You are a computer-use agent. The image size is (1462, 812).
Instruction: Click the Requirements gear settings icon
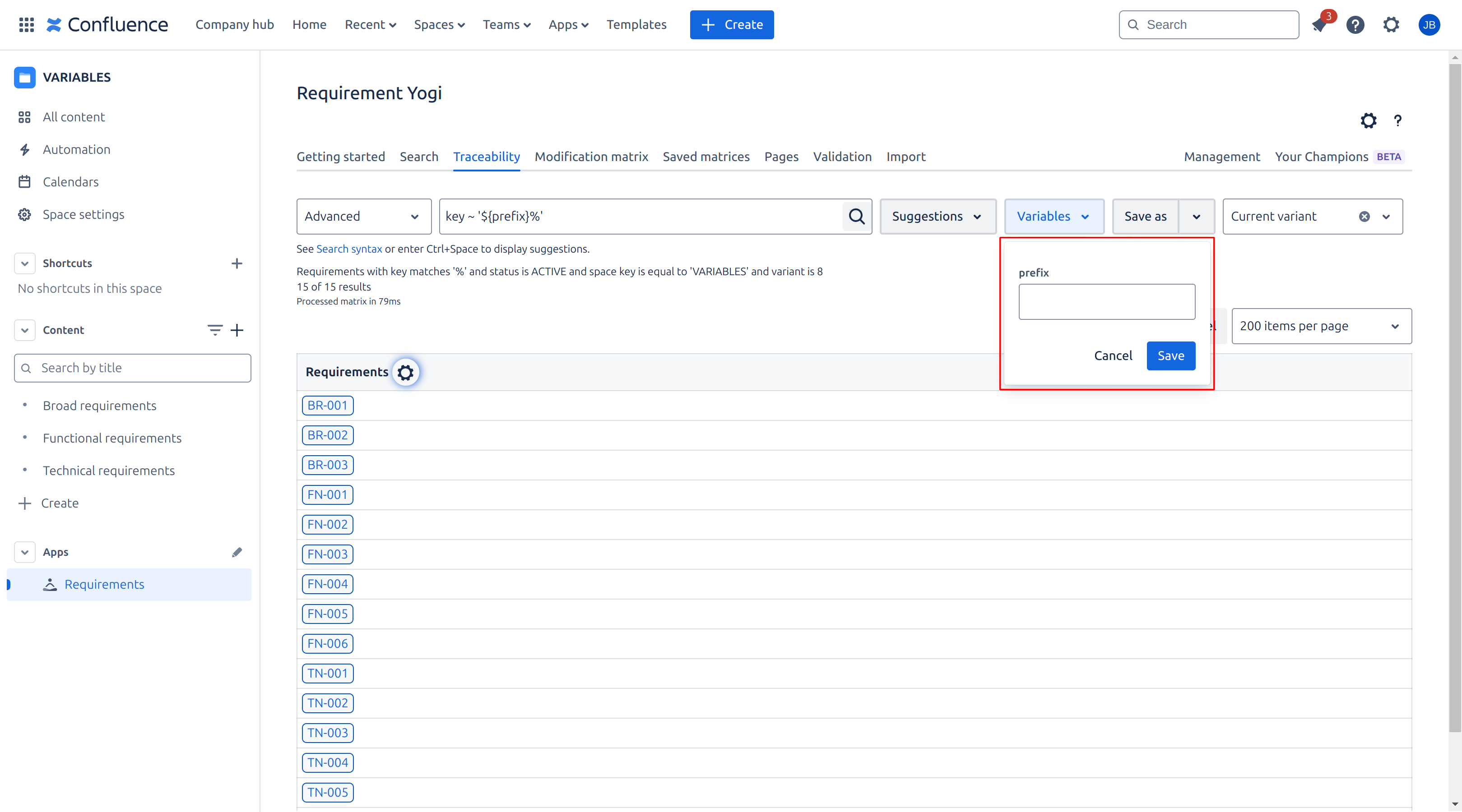(406, 371)
